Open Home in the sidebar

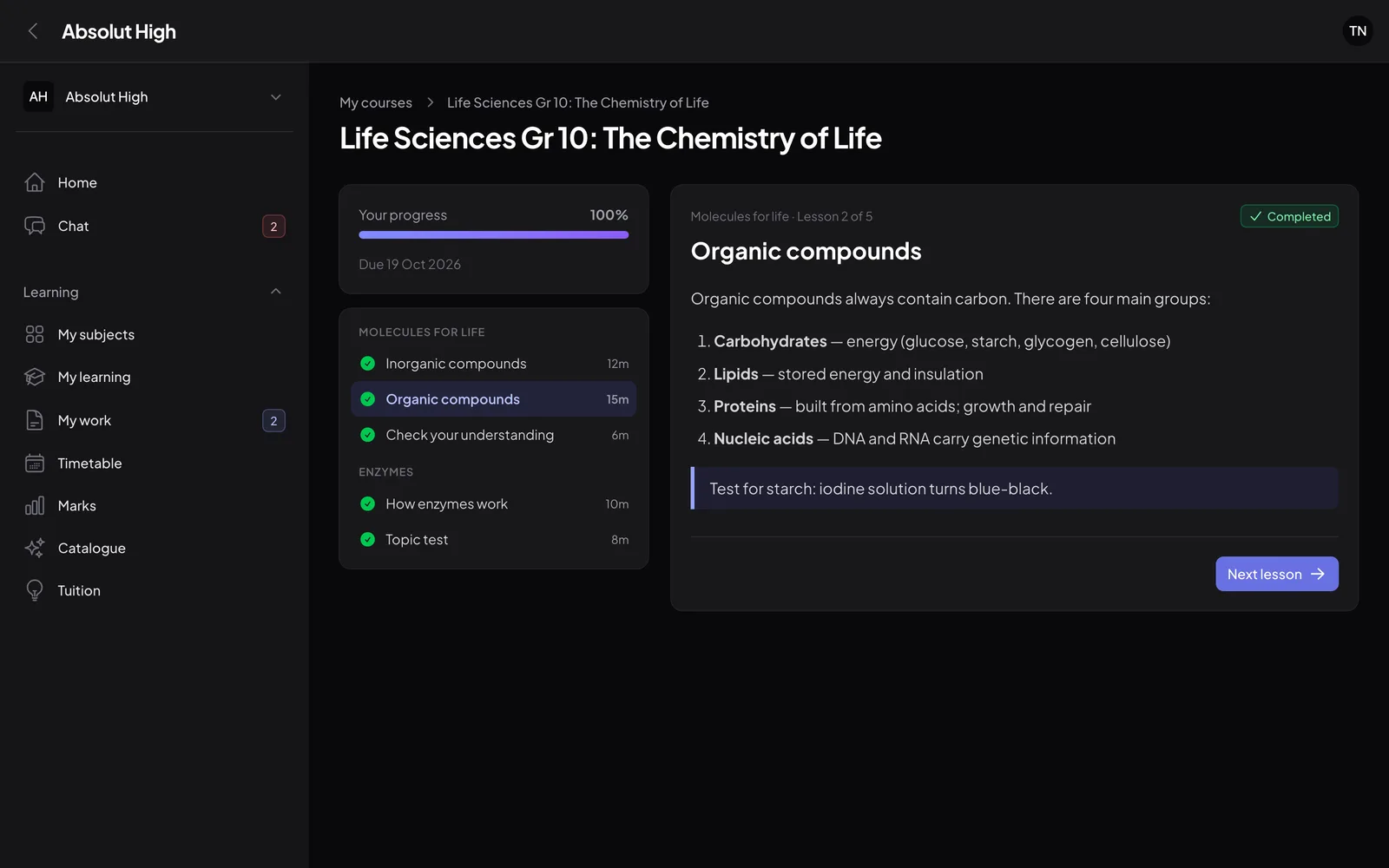[155, 182]
